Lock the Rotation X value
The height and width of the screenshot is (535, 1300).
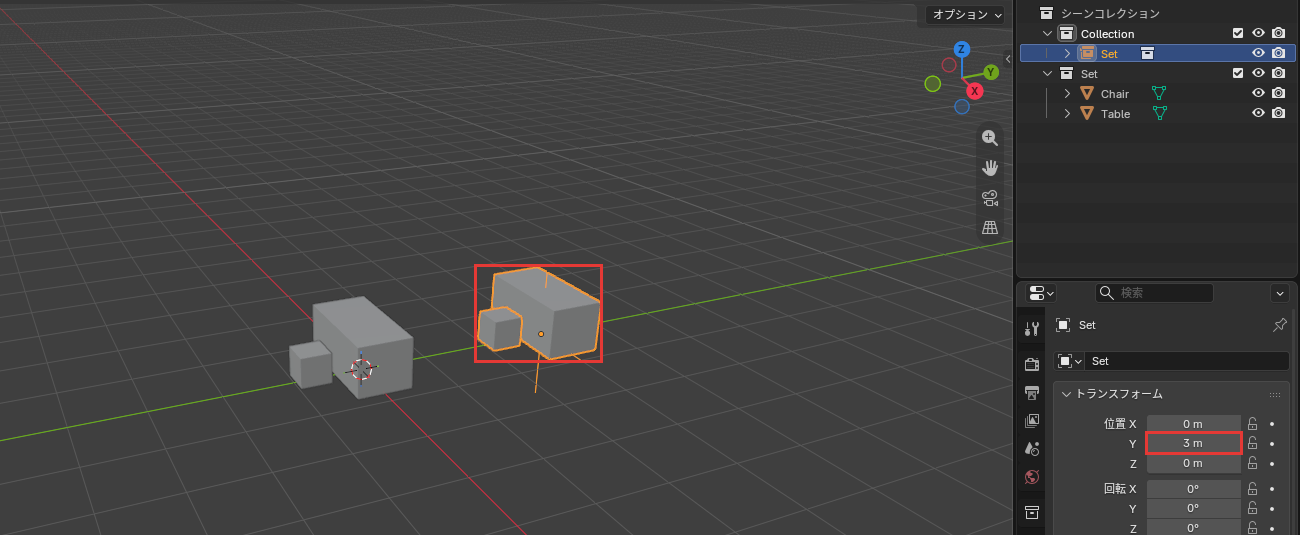pyautogui.click(x=1252, y=489)
